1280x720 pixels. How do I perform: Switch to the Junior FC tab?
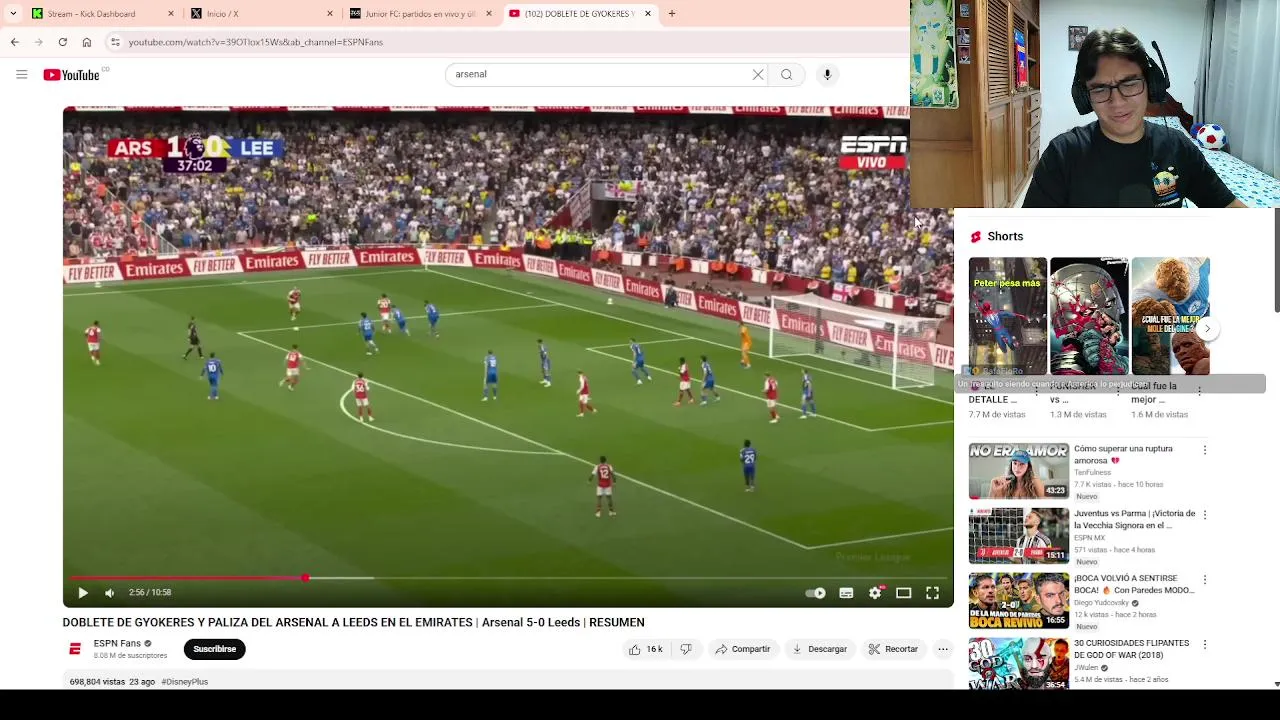(420, 14)
